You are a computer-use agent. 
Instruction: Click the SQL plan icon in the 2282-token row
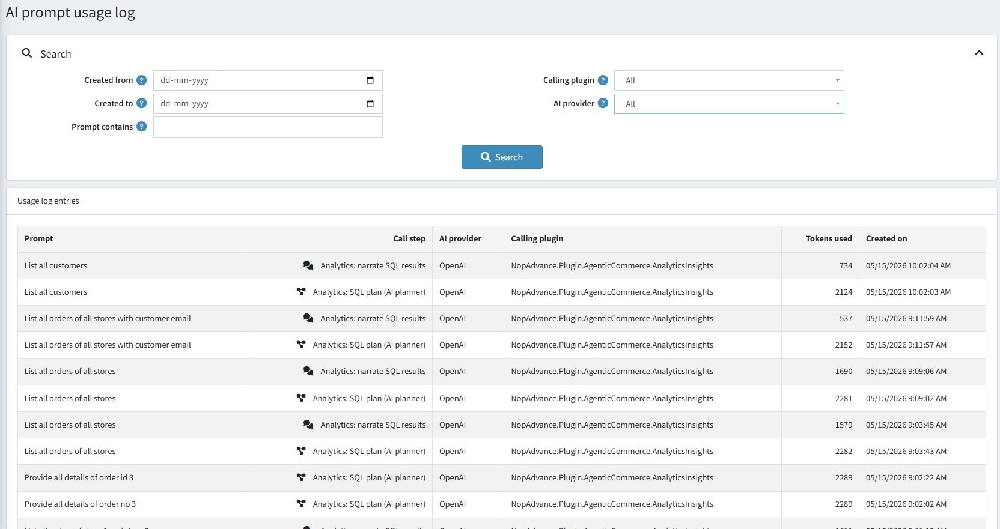[301, 451]
